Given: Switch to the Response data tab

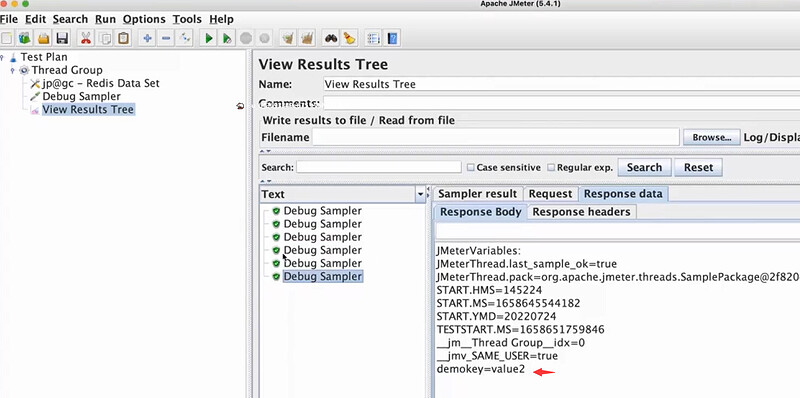Looking at the screenshot, I should tap(623, 194).
